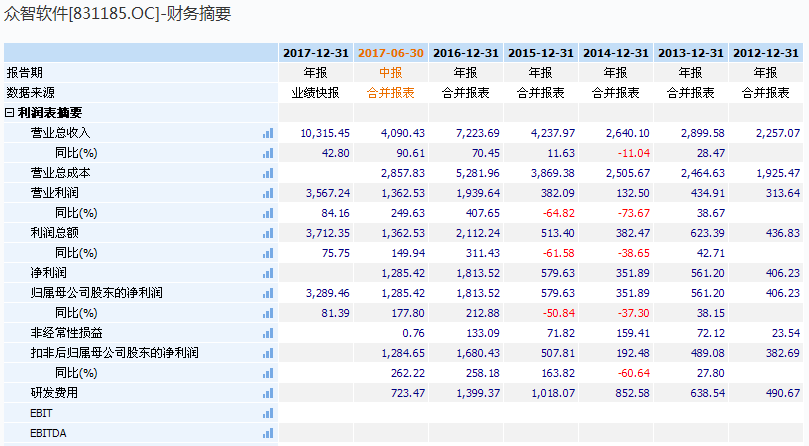Select the 2016-12-31 column header
The height and width of the screenshot is (446, 809).
point(466,53)
